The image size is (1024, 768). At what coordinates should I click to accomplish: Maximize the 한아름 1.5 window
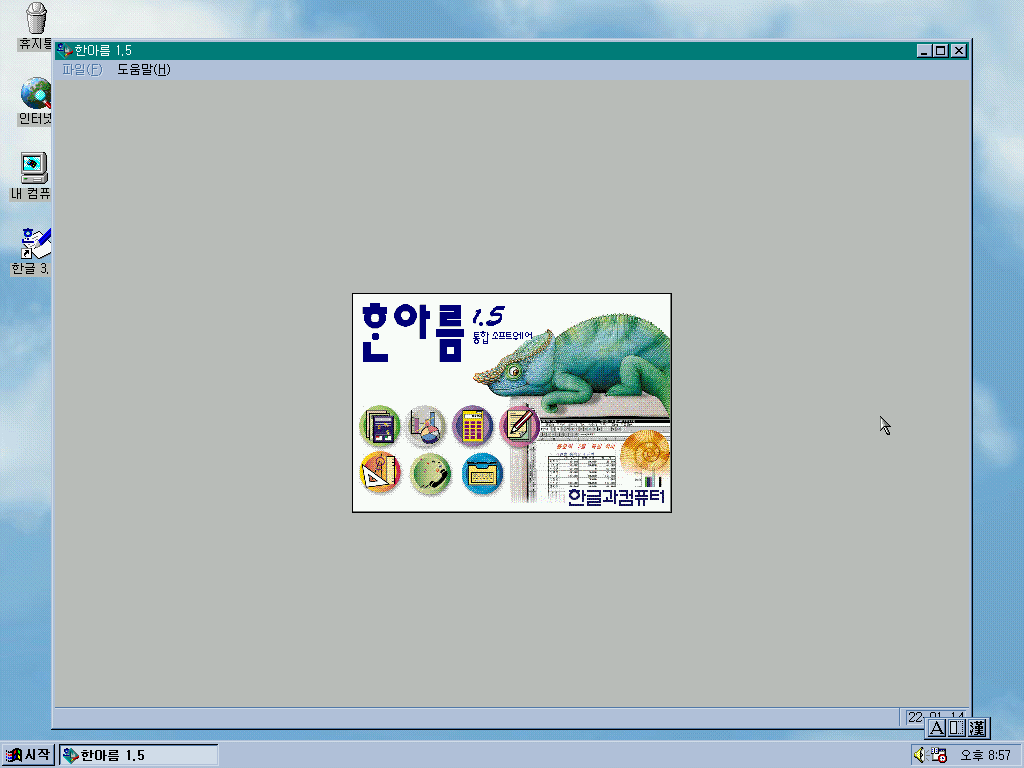(x=940, y=50)
